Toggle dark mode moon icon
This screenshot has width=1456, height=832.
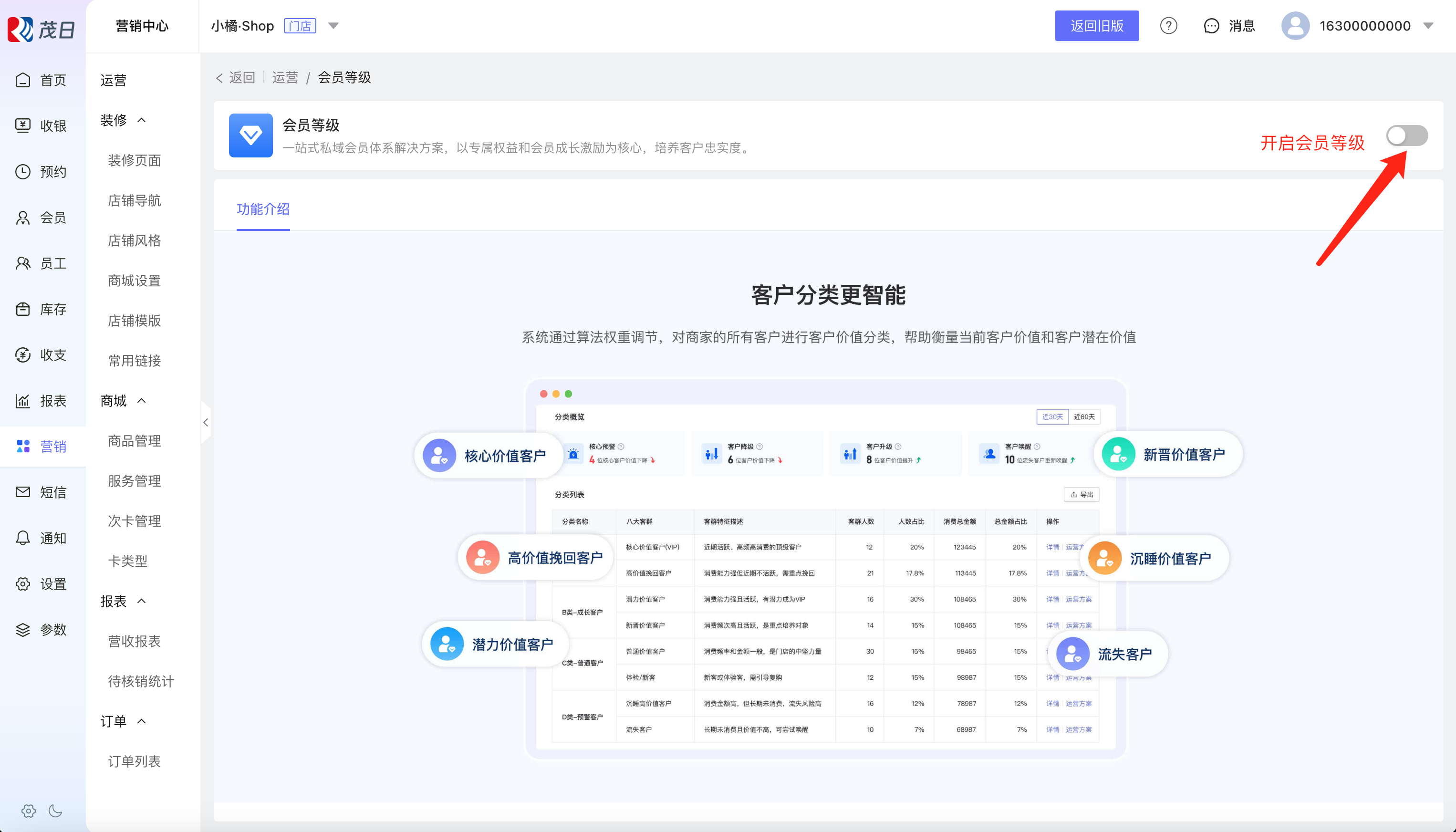click(55, 810)
